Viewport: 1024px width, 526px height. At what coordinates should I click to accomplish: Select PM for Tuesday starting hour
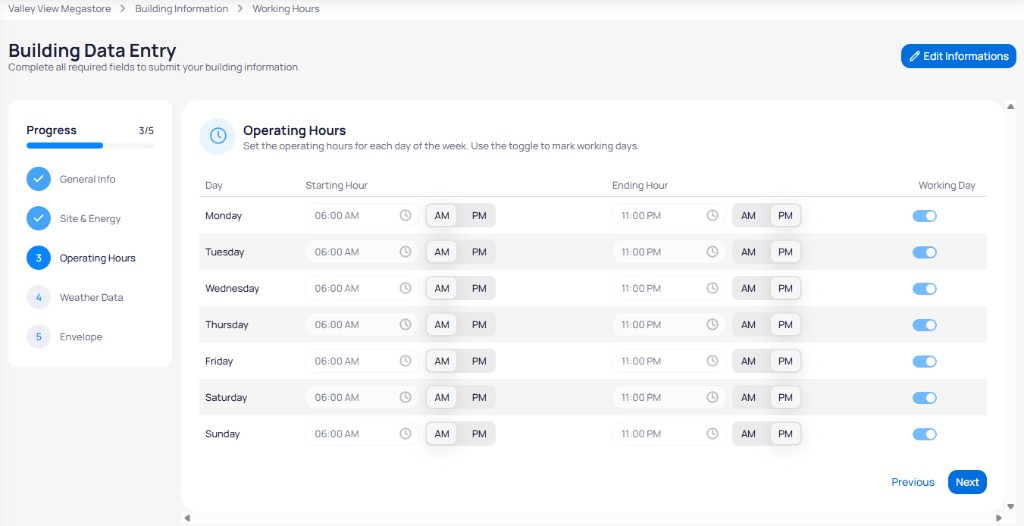[x=479, y=252]
